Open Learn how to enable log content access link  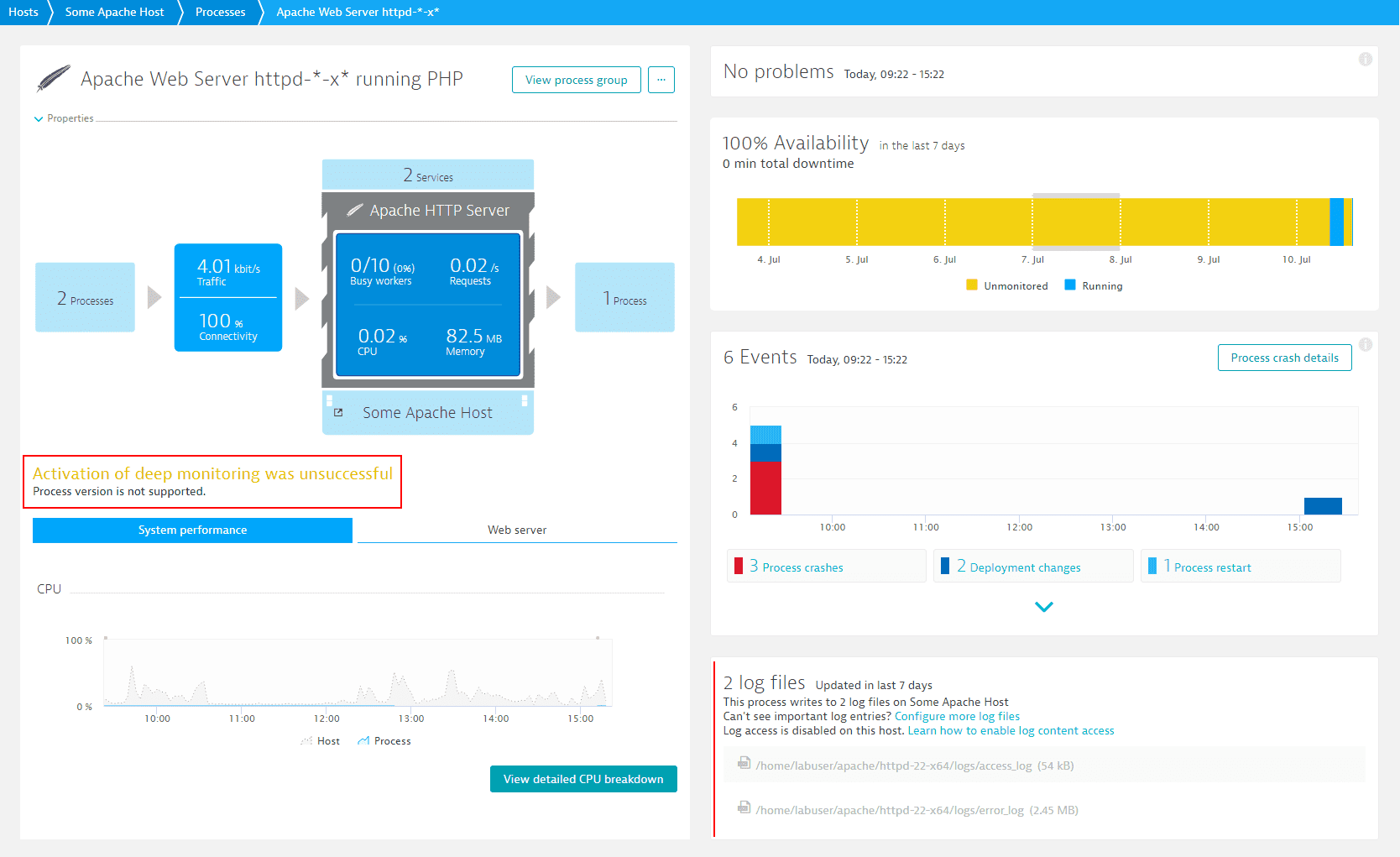(1011, 730)
